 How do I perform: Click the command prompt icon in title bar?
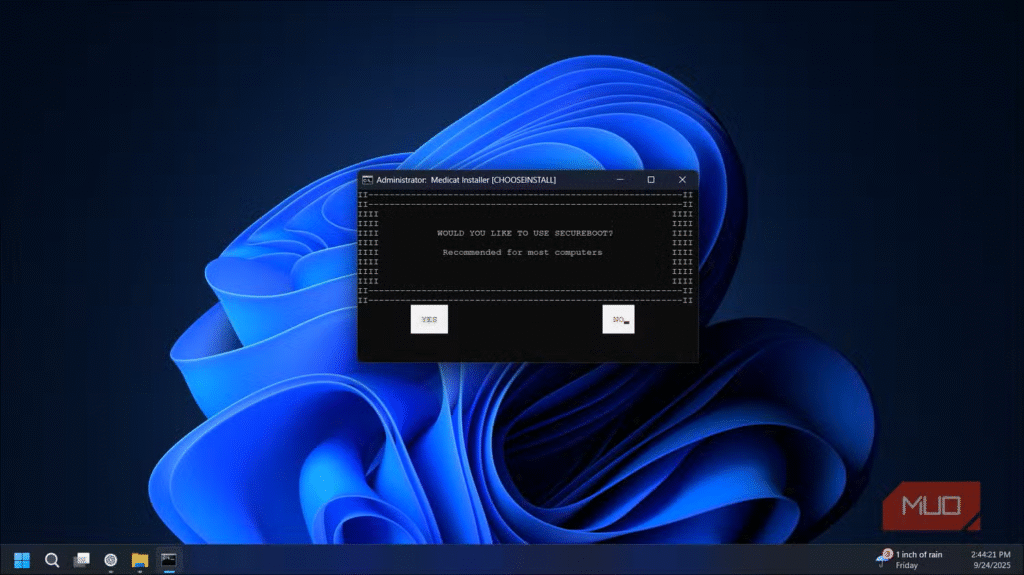pyautogui.click(x=367, y=179)
